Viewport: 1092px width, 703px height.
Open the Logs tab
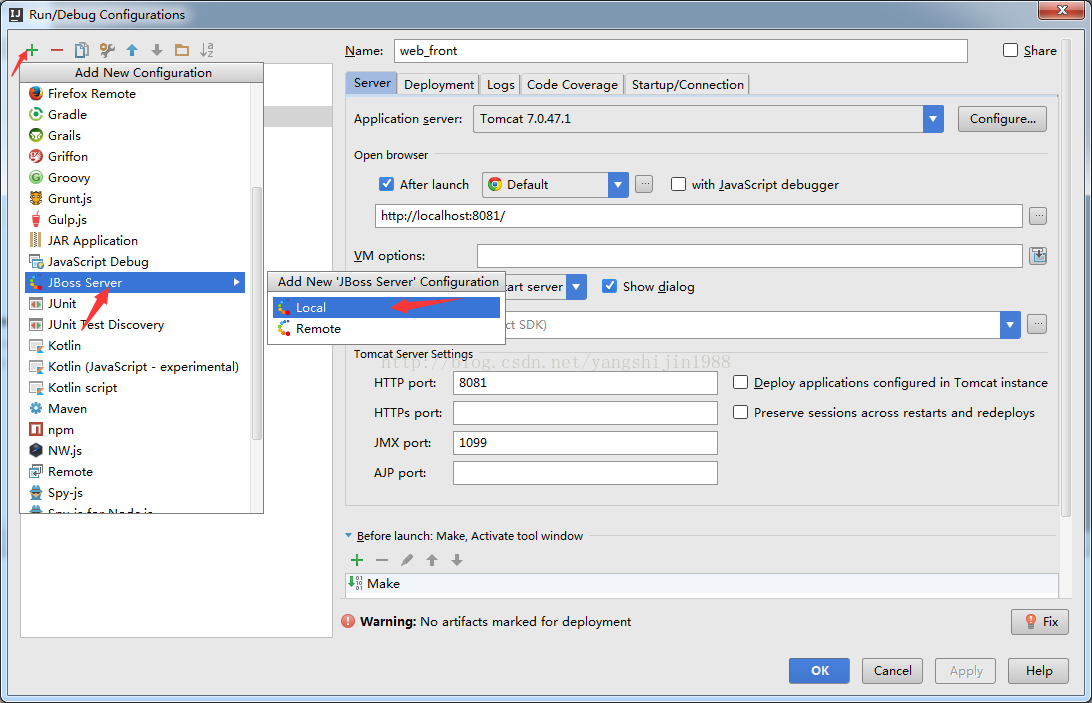[x=500, y=84]
